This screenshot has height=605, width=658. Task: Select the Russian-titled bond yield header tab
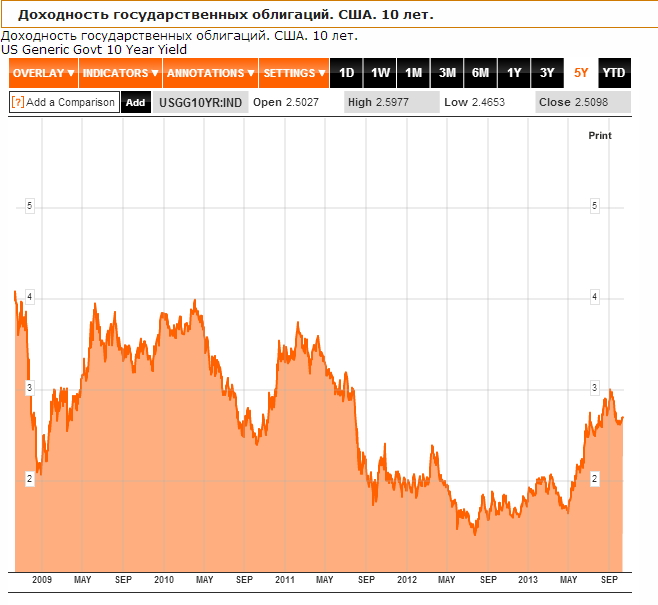pos(226,17)
